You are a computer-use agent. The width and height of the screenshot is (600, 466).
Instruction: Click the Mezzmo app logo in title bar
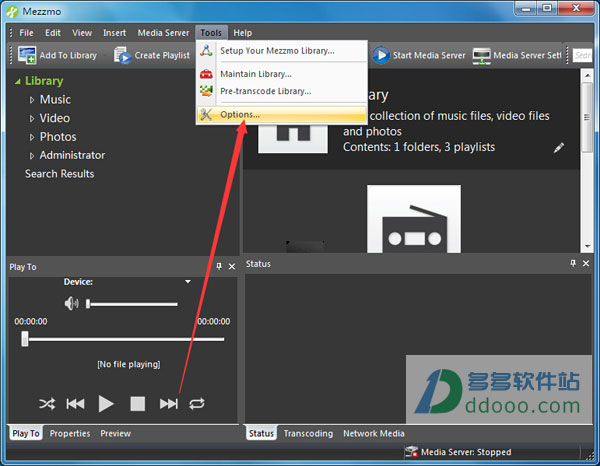(x=12, y=11)
